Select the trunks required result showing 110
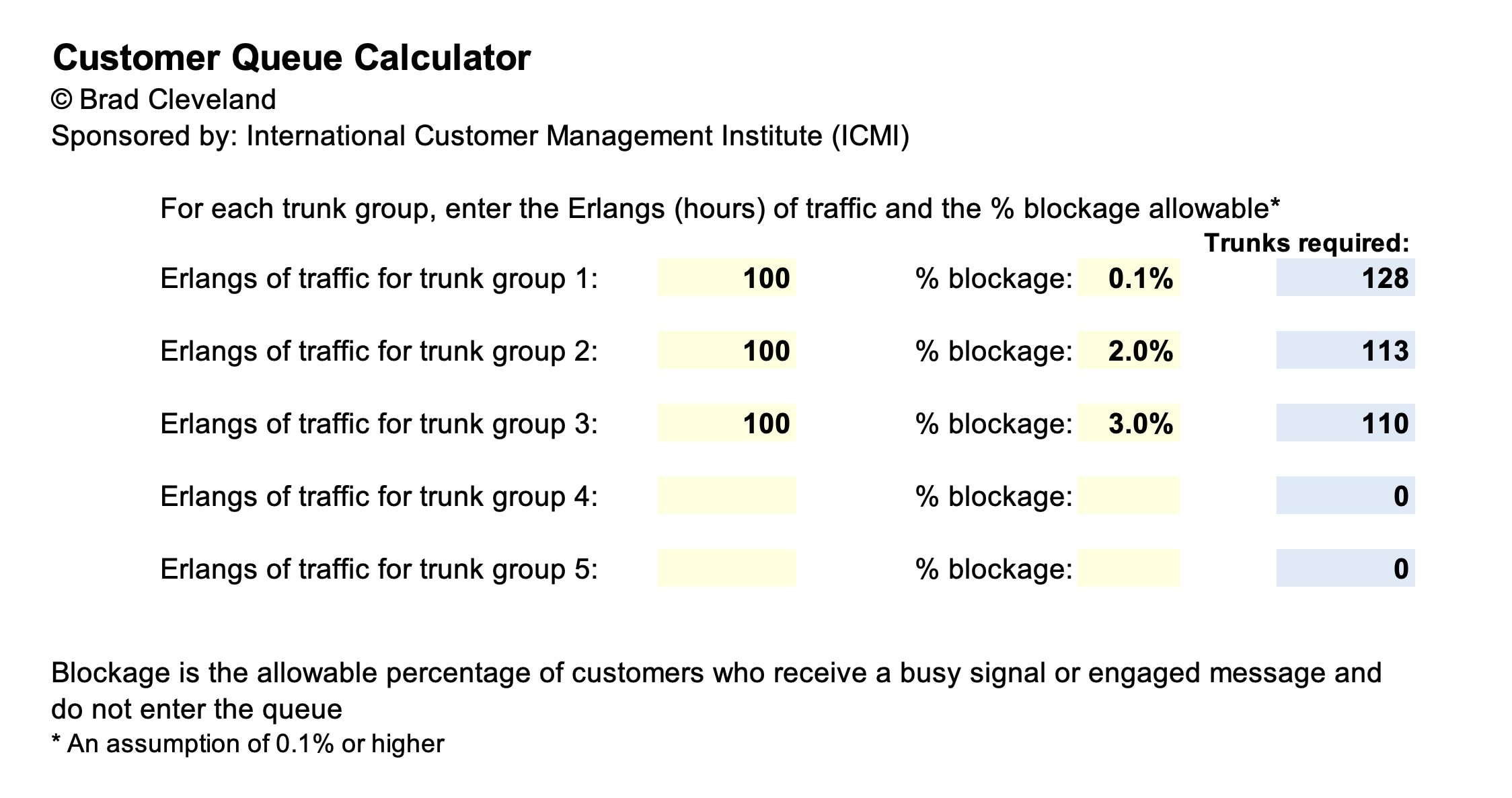 point(1345,423)
